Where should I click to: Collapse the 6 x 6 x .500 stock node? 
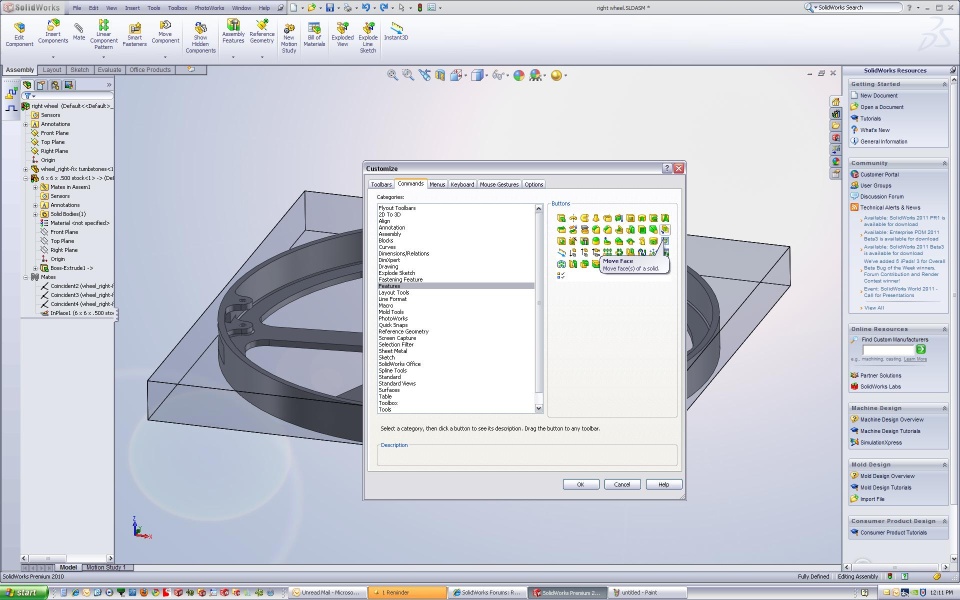tap(26, 178)
